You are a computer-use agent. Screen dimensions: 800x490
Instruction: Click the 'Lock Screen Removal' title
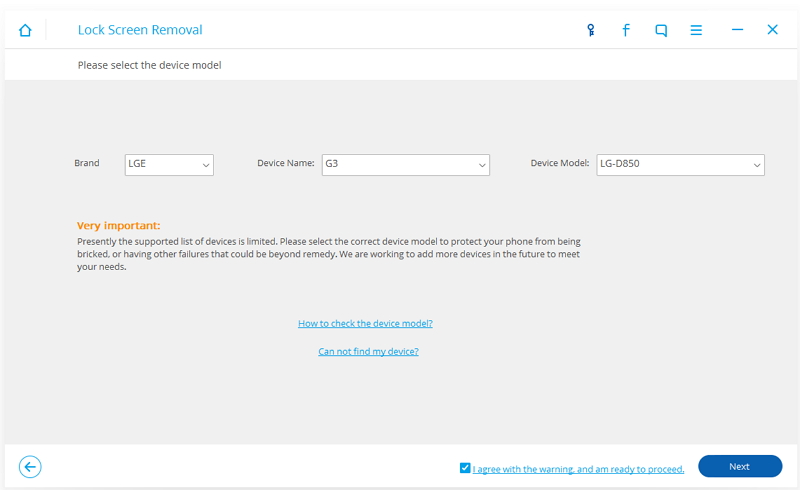pyautogui.click(x=140, y=30)
